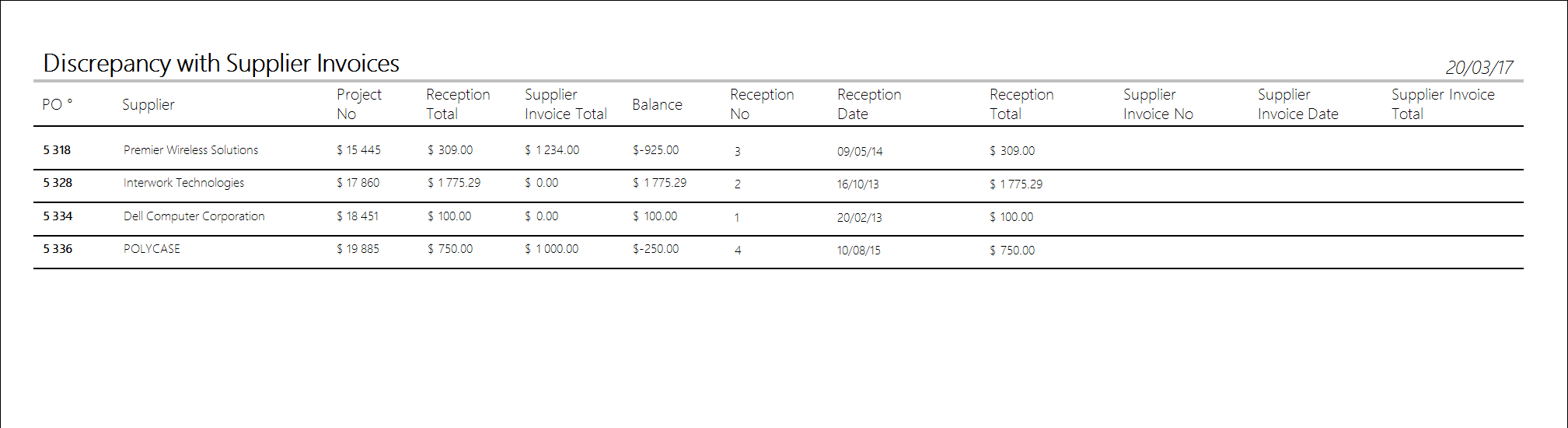The width and height of the screenshot is (1568, 428).
Task: Click the Reception Date column header
Action: pos(868,104)
